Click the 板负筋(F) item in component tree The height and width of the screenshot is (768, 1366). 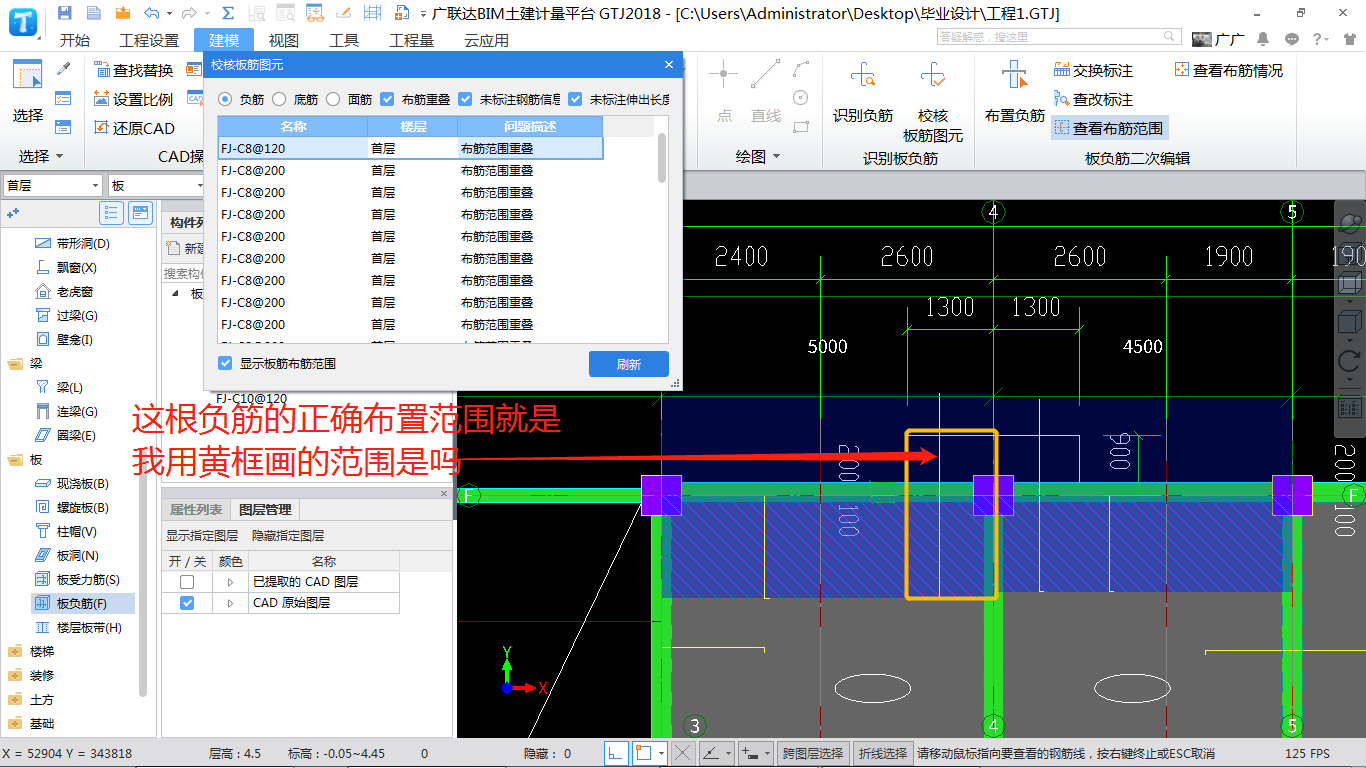click(x=82, y=603)
